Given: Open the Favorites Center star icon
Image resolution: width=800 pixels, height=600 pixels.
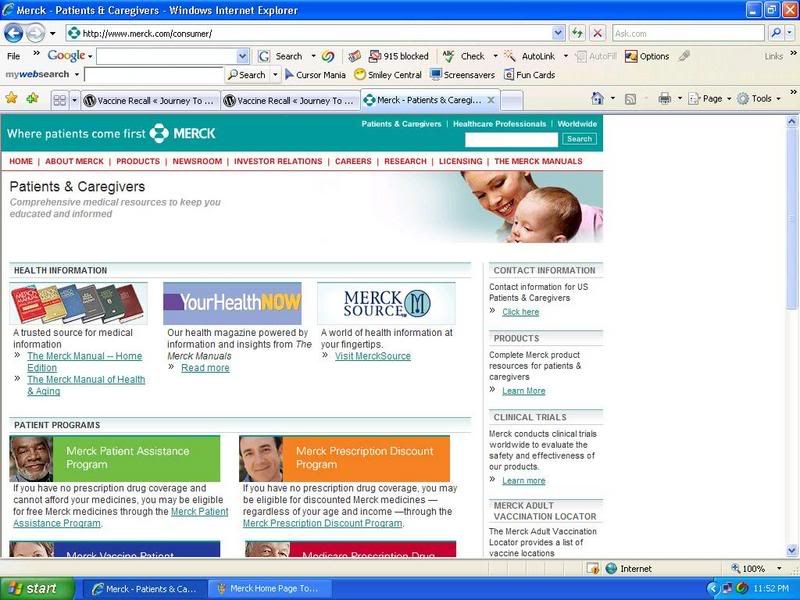Looking at the screenshot, I should [11, 97].
